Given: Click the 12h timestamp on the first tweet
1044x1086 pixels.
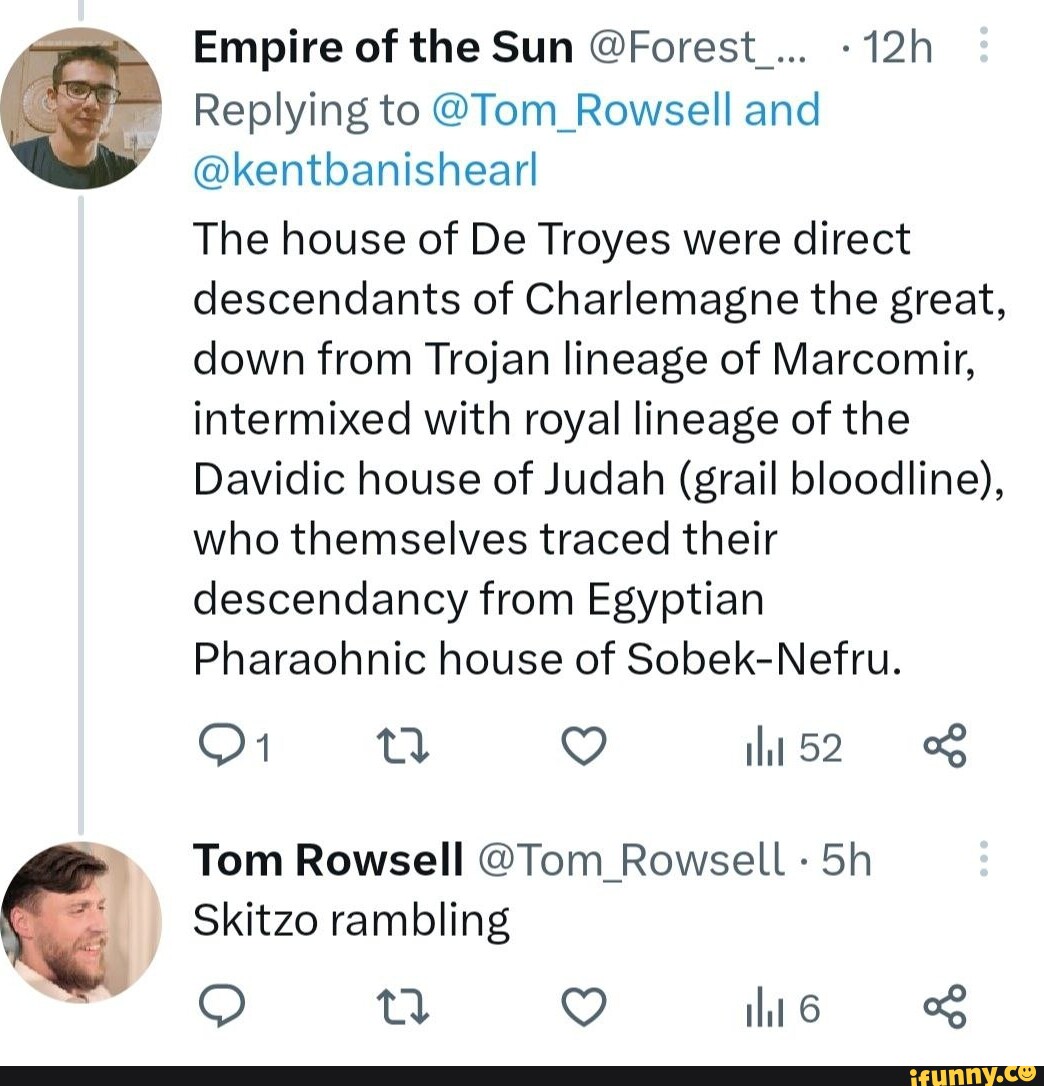Looking at the screenshot, I should tap(899, 45).
